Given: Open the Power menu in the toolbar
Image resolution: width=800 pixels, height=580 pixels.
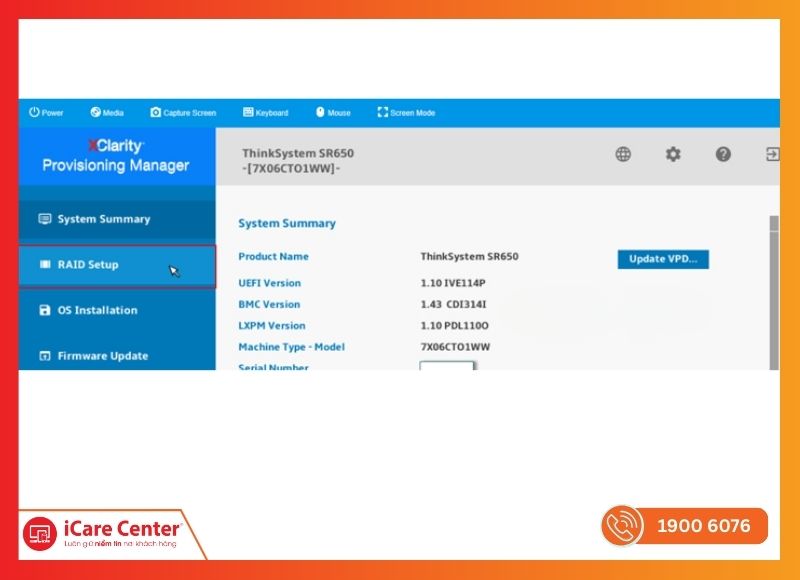Looking at the screenshot, I should (x=46, y=113).
